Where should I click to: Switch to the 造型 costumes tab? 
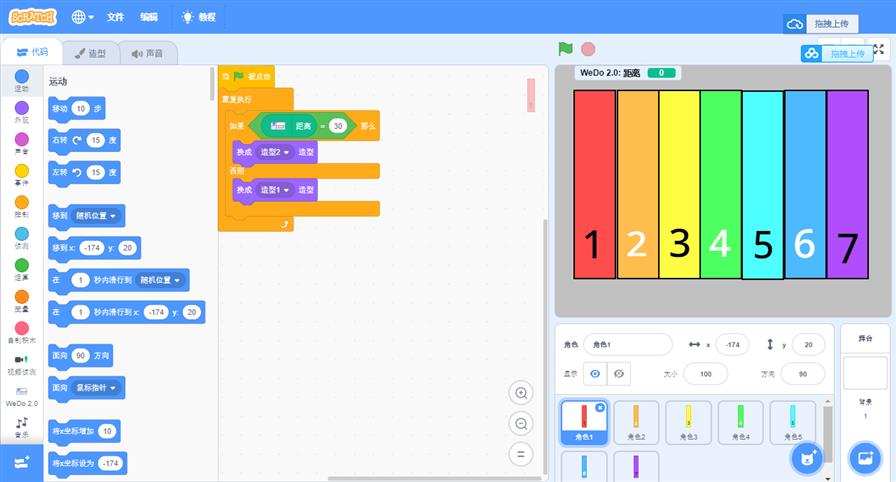[90, 52]
